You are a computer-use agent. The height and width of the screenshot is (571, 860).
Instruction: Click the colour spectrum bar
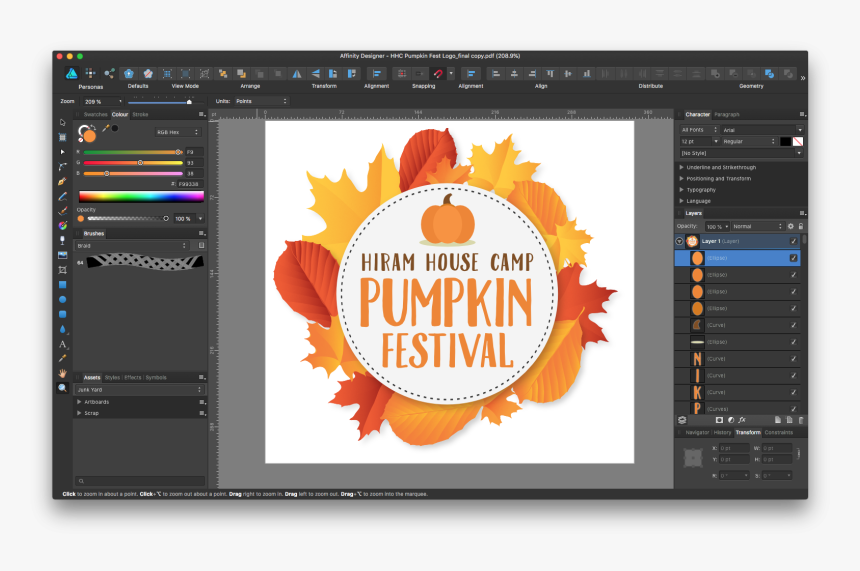142,196
